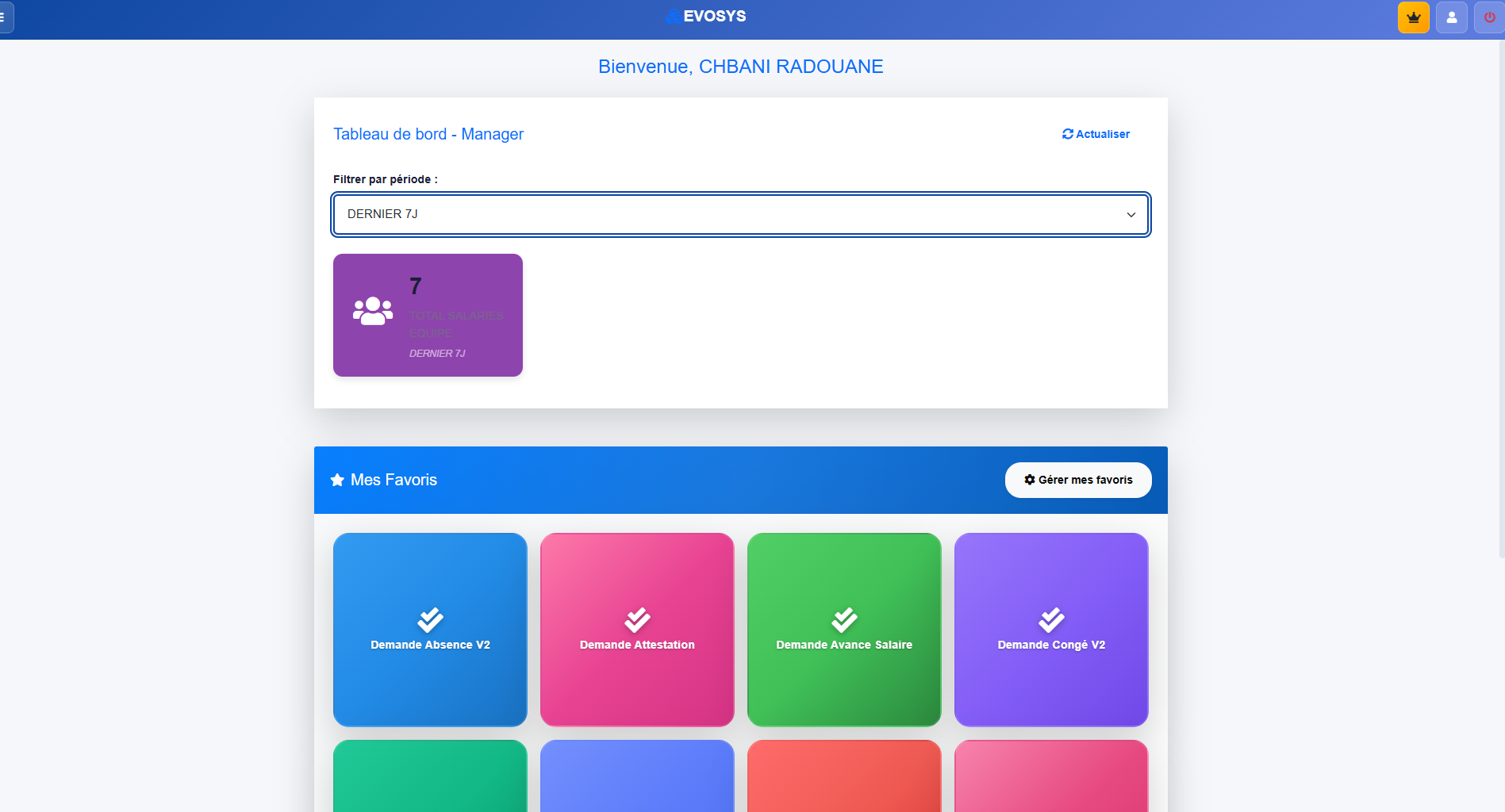Screen dimensions: 1505x812
Task: Open the Demande Avance Salaire tile
Action: (x=843, y=630)
